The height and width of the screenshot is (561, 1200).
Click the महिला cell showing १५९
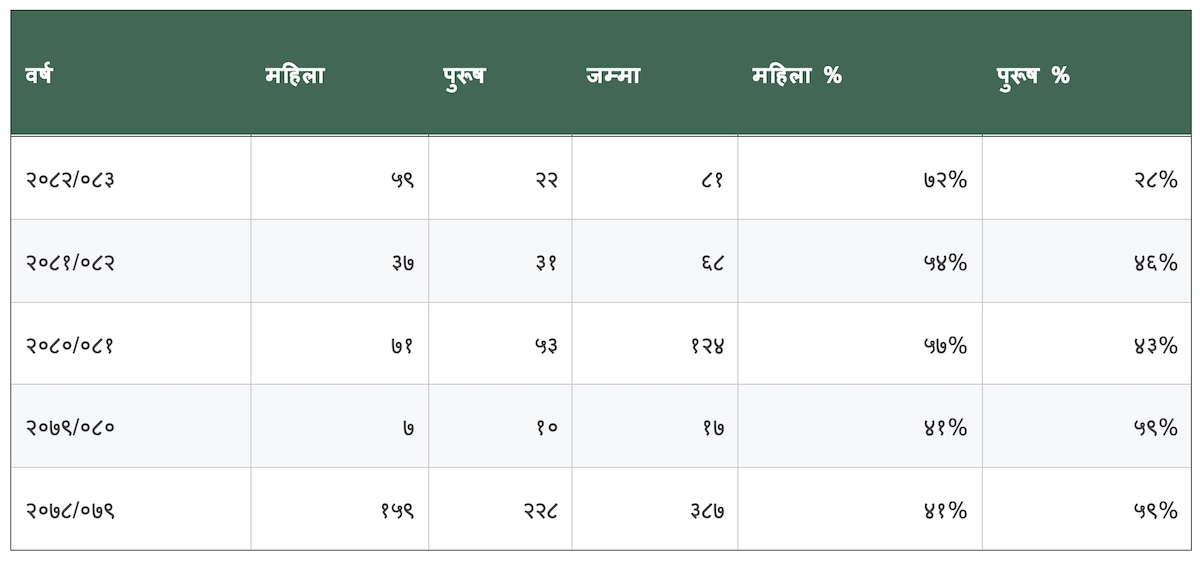click(340, 509)
